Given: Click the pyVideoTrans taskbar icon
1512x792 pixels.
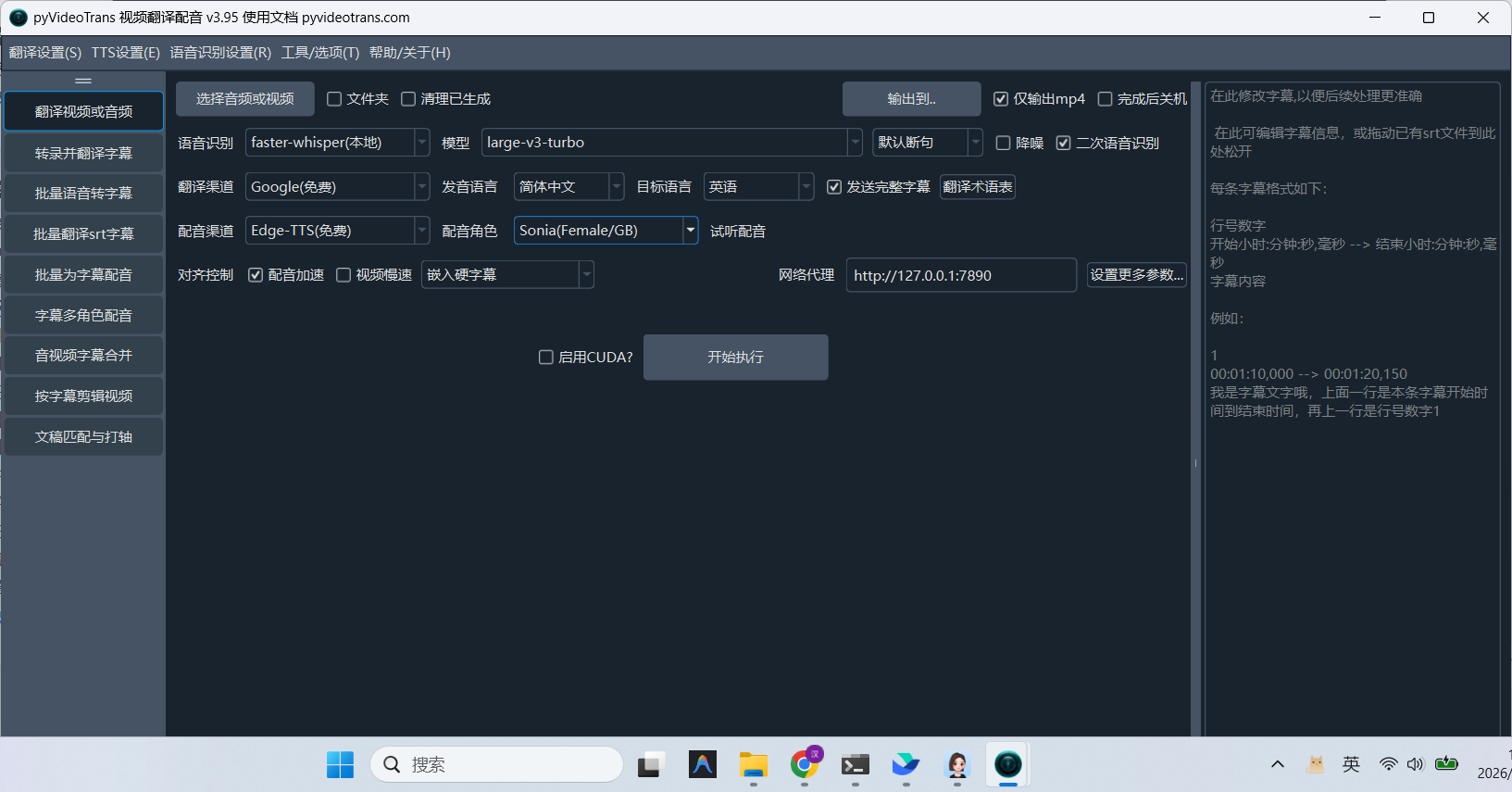Looking at the screenshot, I should click(1007, 765).
